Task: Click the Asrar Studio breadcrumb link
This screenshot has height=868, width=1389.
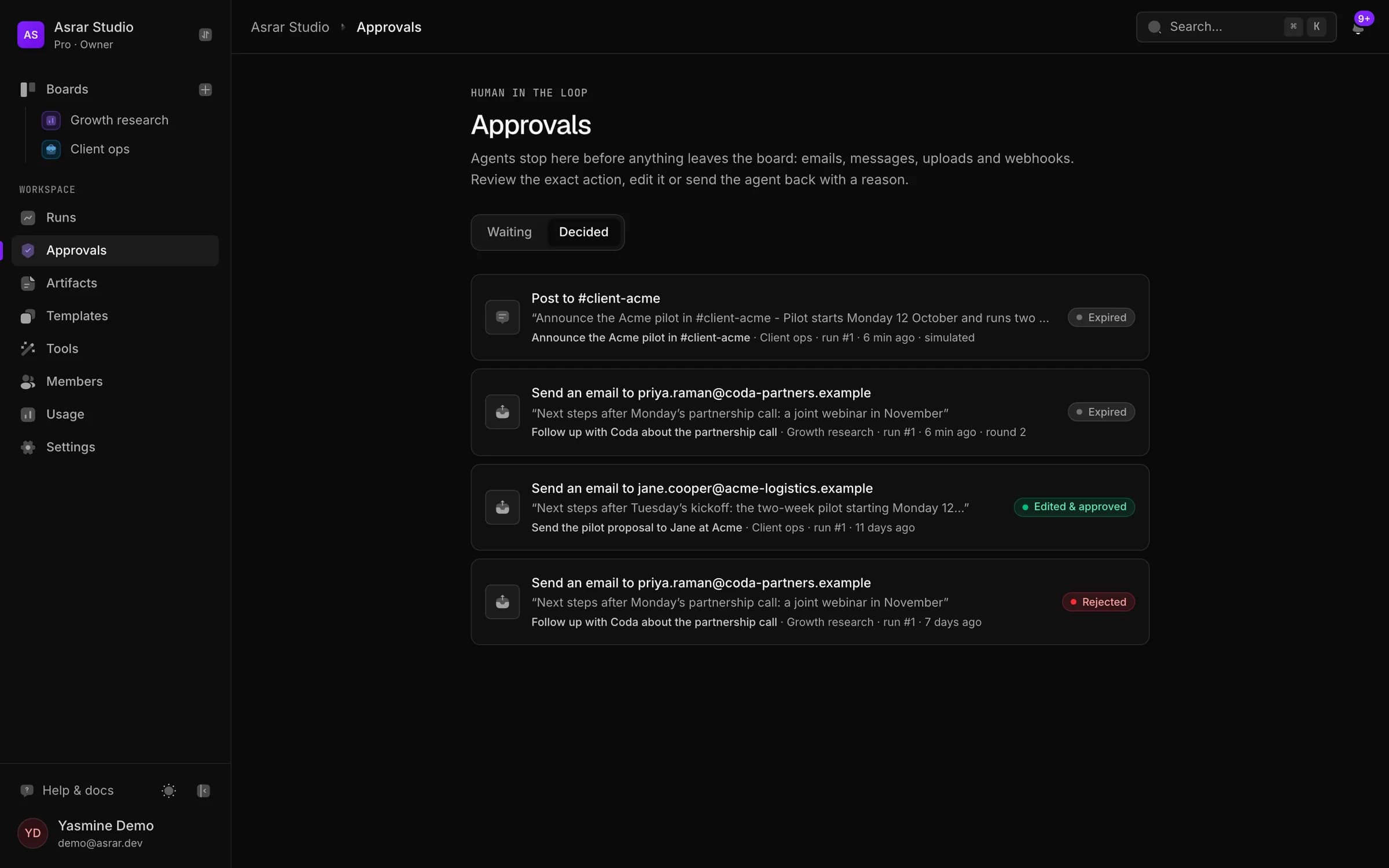Action: click(x=290, y=27)
